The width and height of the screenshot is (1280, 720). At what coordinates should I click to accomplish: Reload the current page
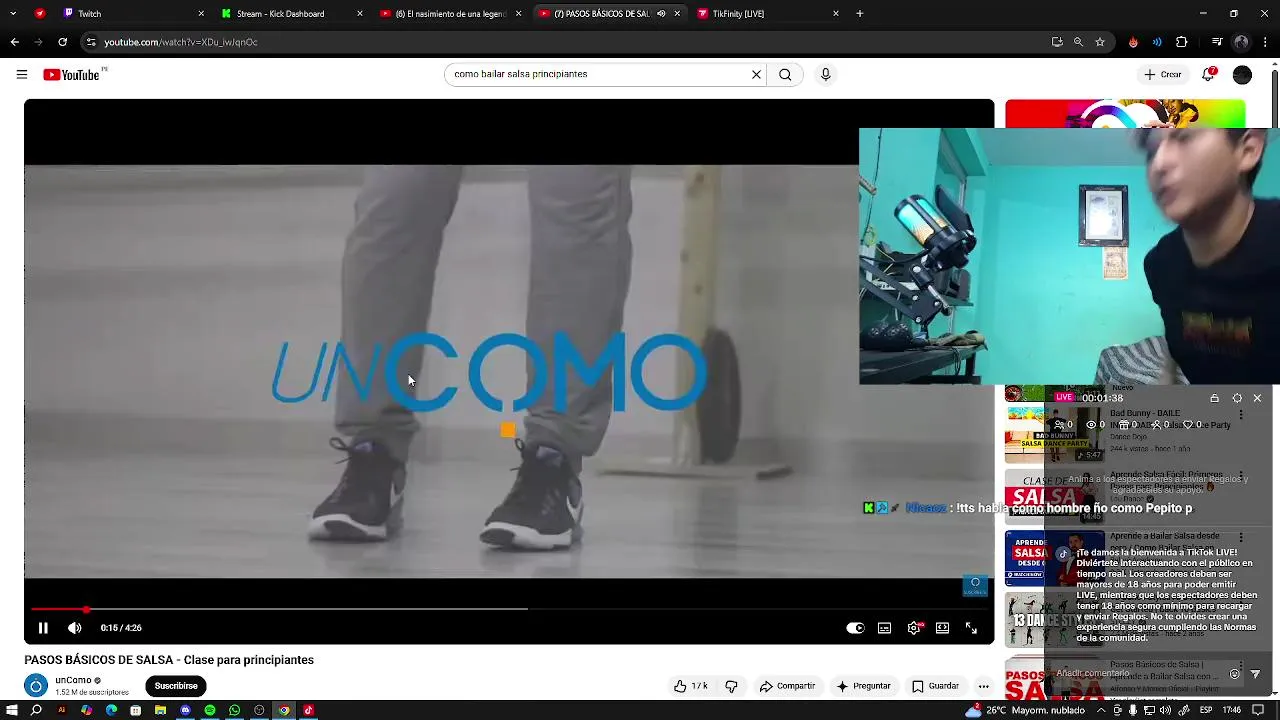pos(62,42)
